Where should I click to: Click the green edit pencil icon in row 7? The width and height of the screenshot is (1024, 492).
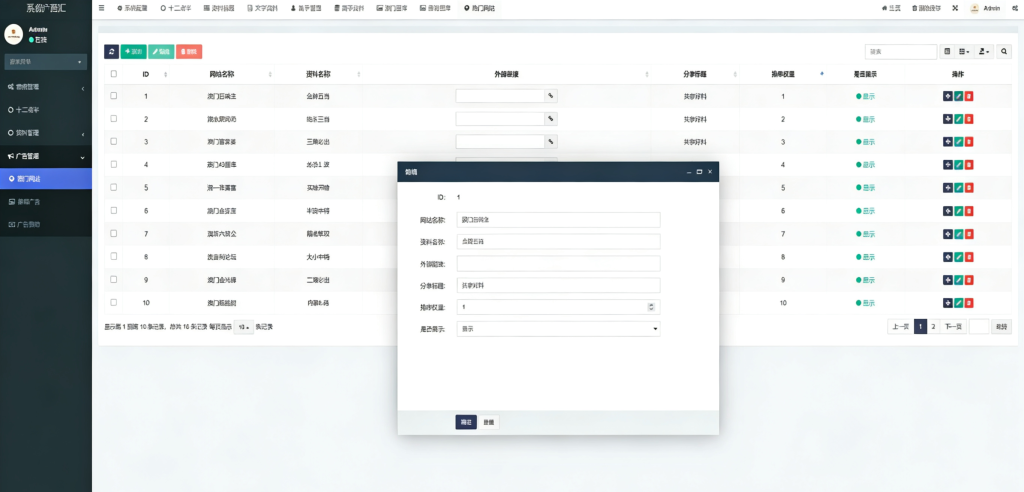[958, 234]
